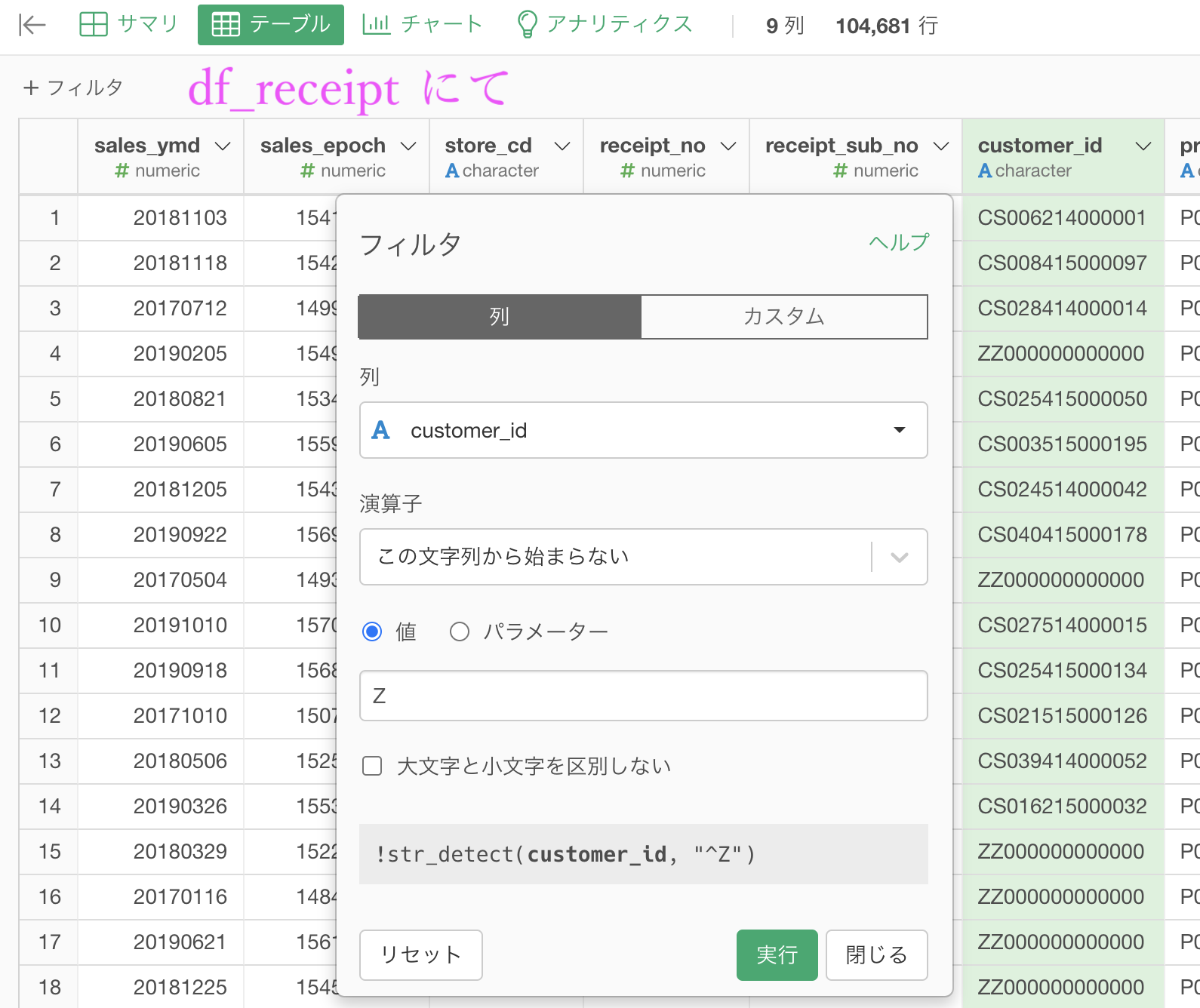
Task: Click the 閉じる close button
Action: pos(877,955)
